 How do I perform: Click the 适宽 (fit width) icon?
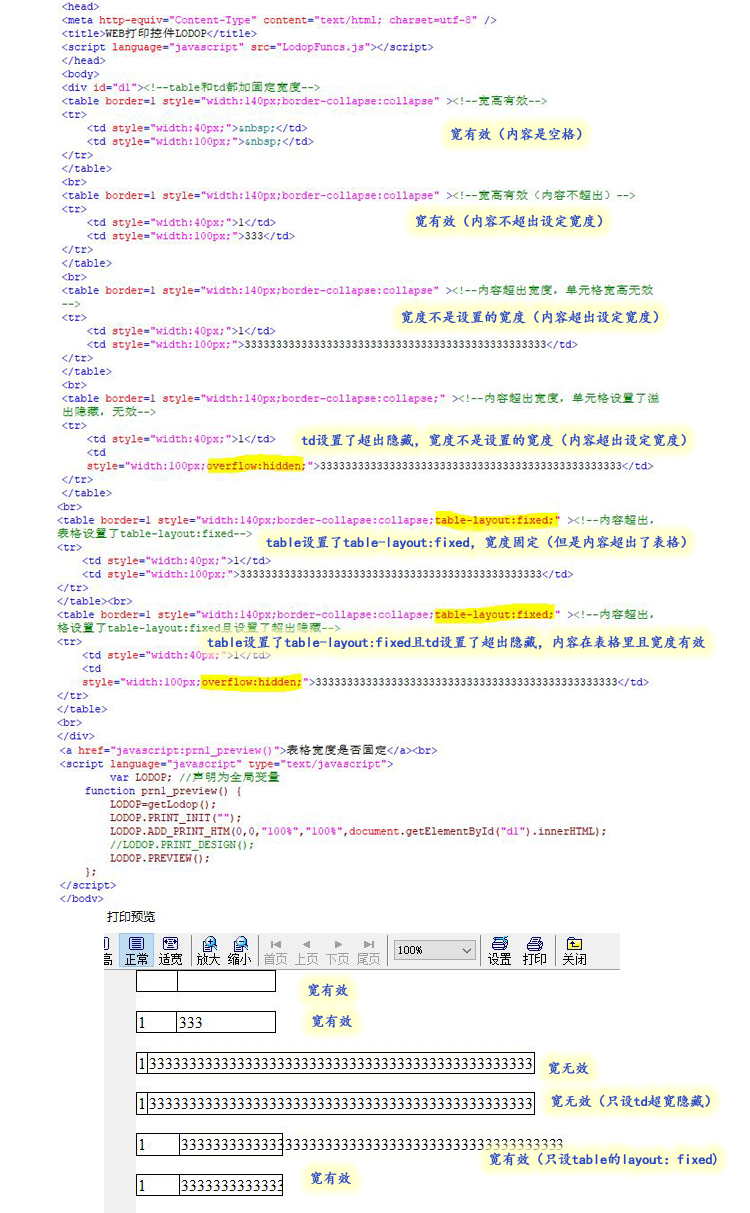pyautogui.click(x=170, y=950)
